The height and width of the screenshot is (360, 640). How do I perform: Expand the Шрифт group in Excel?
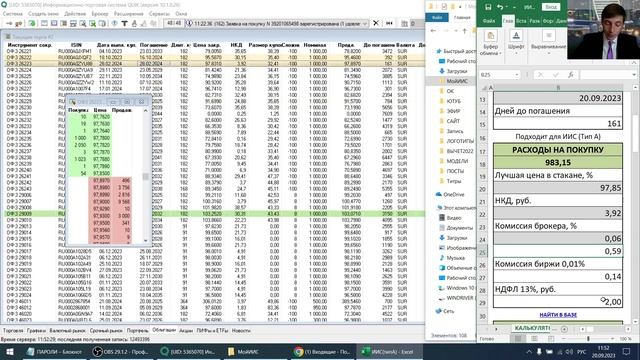tap(516, 41)
